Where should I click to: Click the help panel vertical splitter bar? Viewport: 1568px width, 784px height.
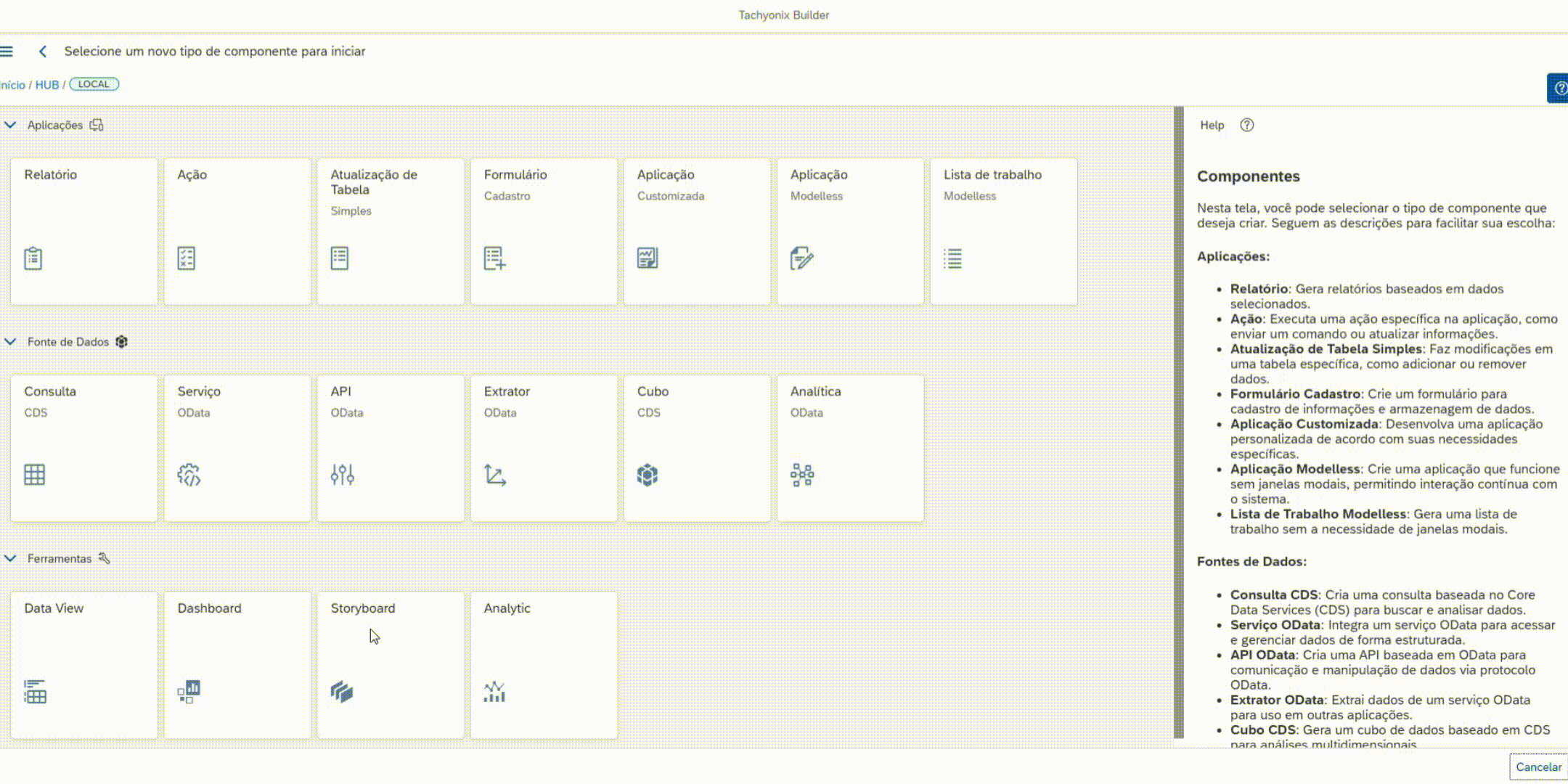click(1178, 421)
